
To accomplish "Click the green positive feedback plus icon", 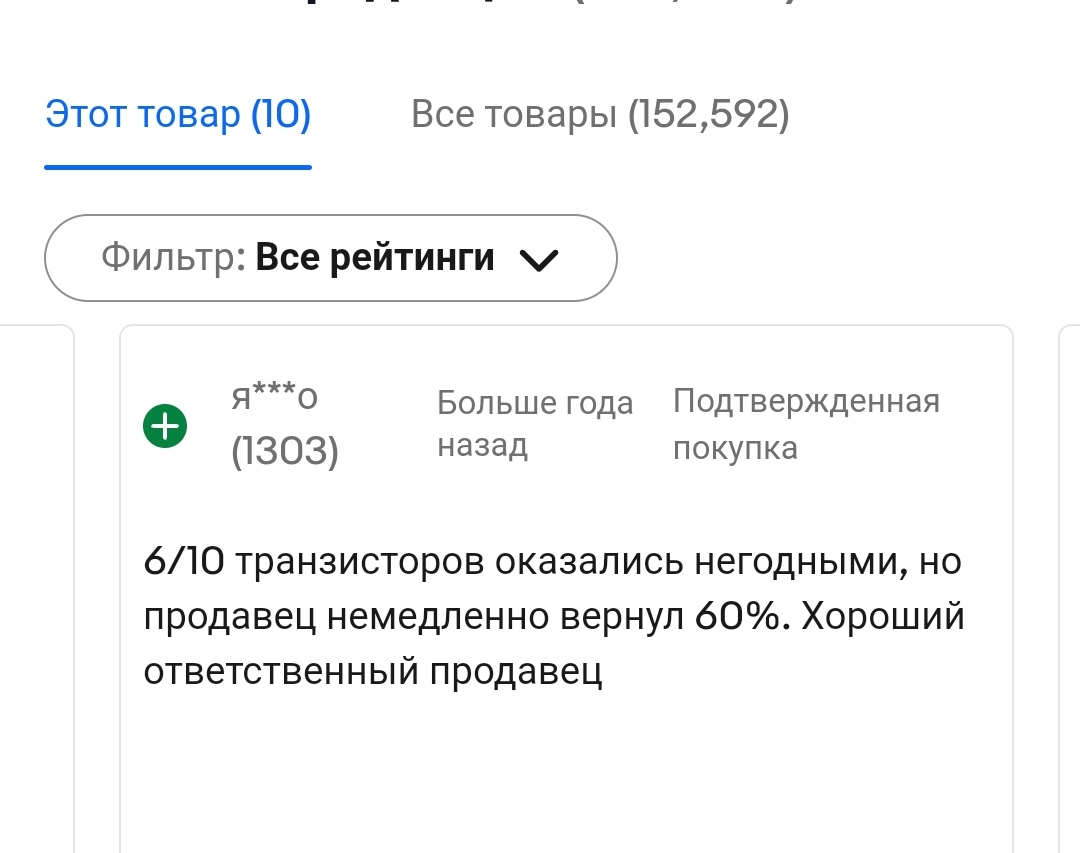I will [165, 427].
